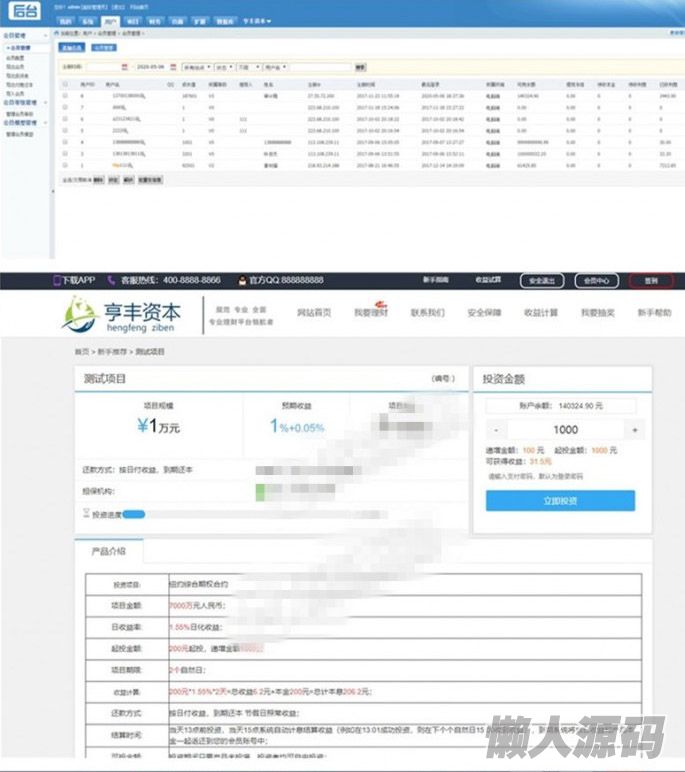685x772 pixels.
Task: Open 我要抽奖 in site navigation
Action: [x=597, y=313]
